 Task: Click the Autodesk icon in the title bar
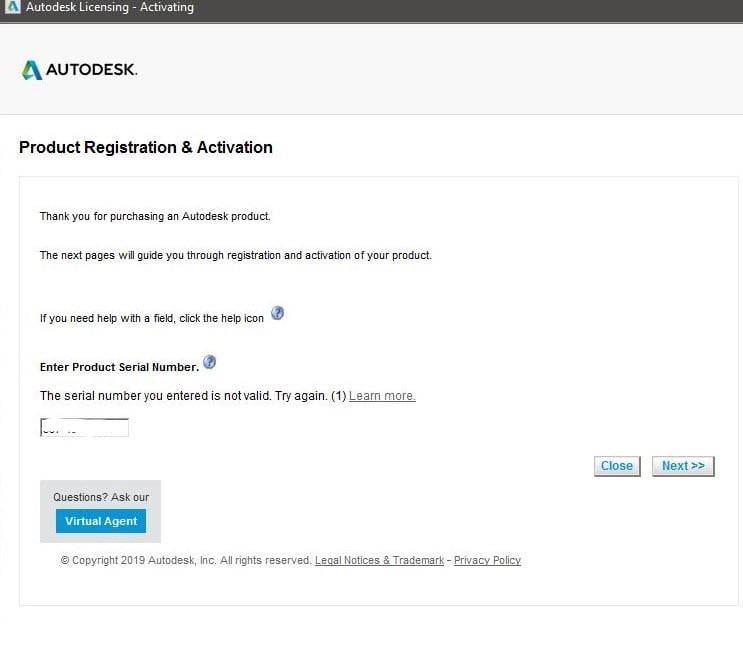point(11,8)
